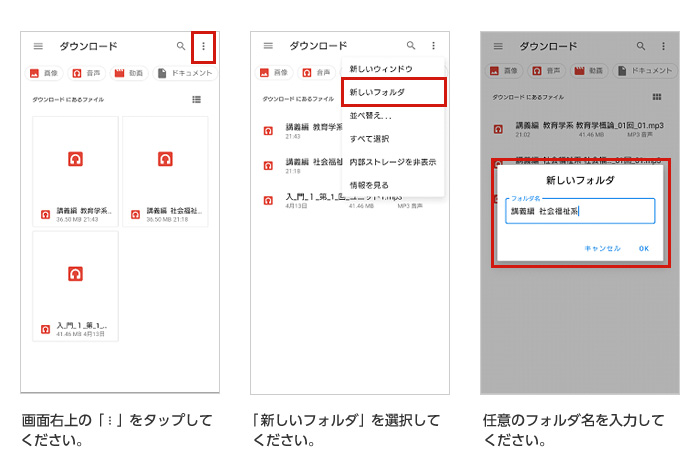
Task: Choose 並べ替え... from the menu
Action: pyautogui.click(x=393, y=116)
